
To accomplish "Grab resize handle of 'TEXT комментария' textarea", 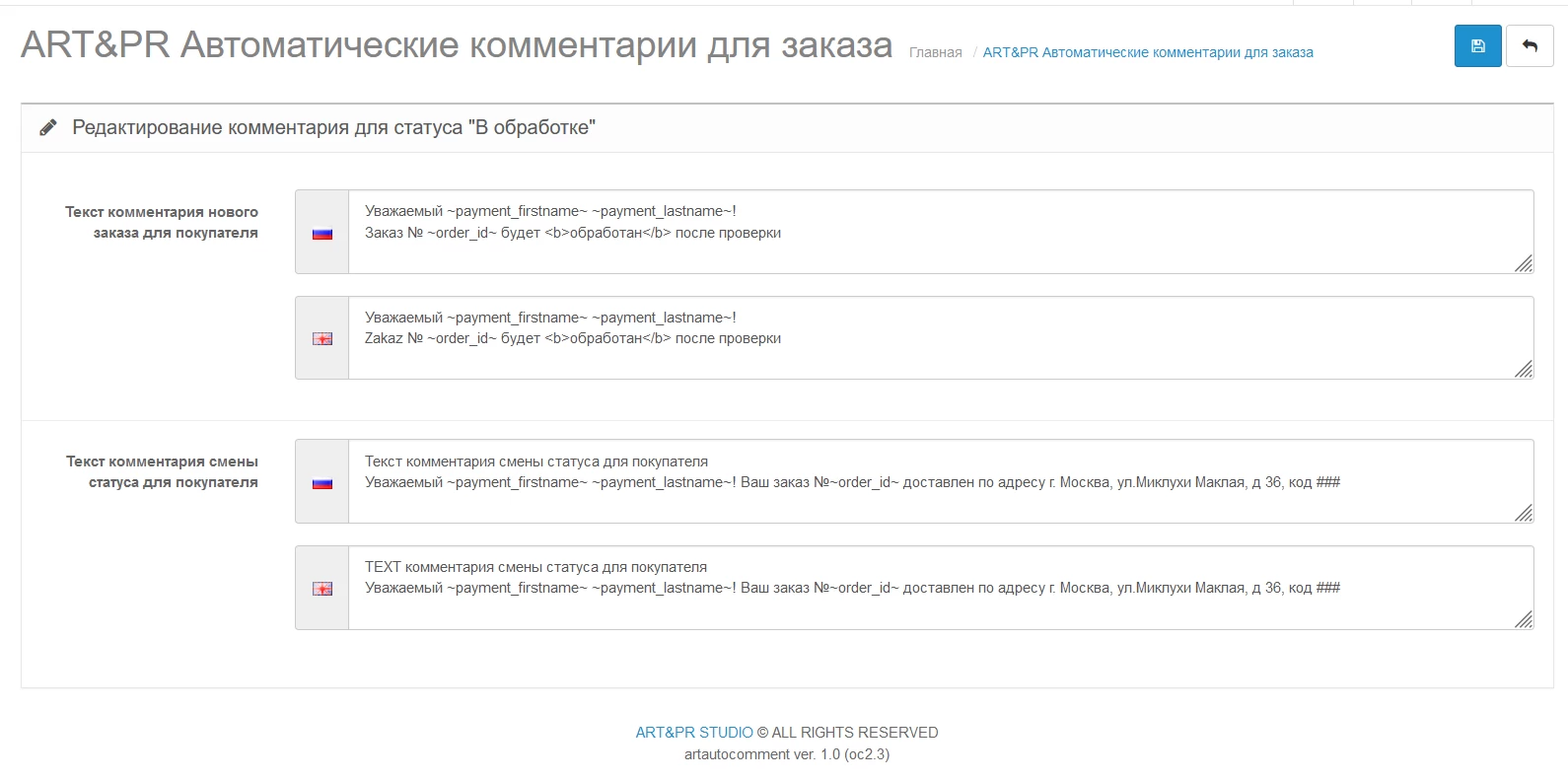I will pos(1524,619).
